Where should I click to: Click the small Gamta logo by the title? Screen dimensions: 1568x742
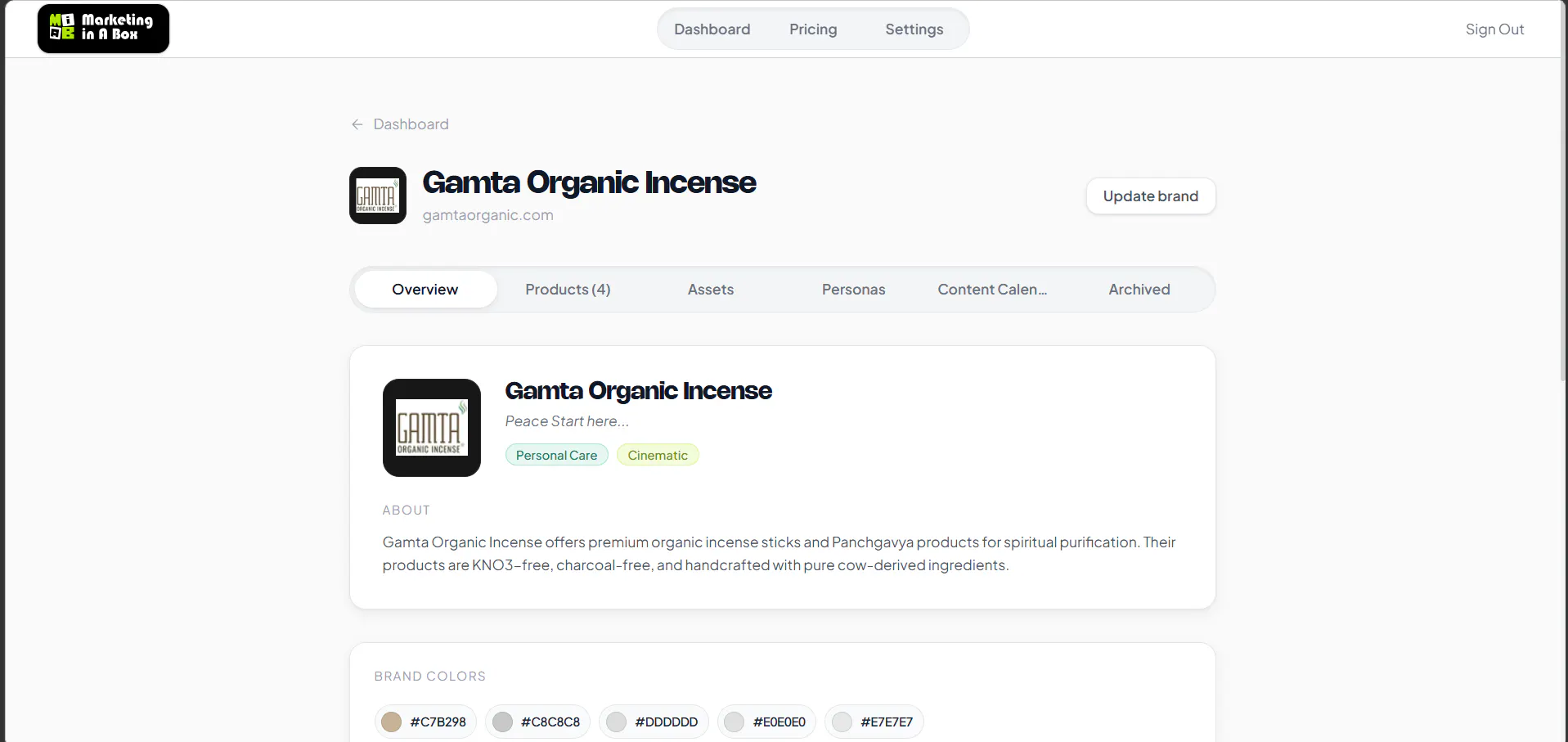click(x=378, y=196)
